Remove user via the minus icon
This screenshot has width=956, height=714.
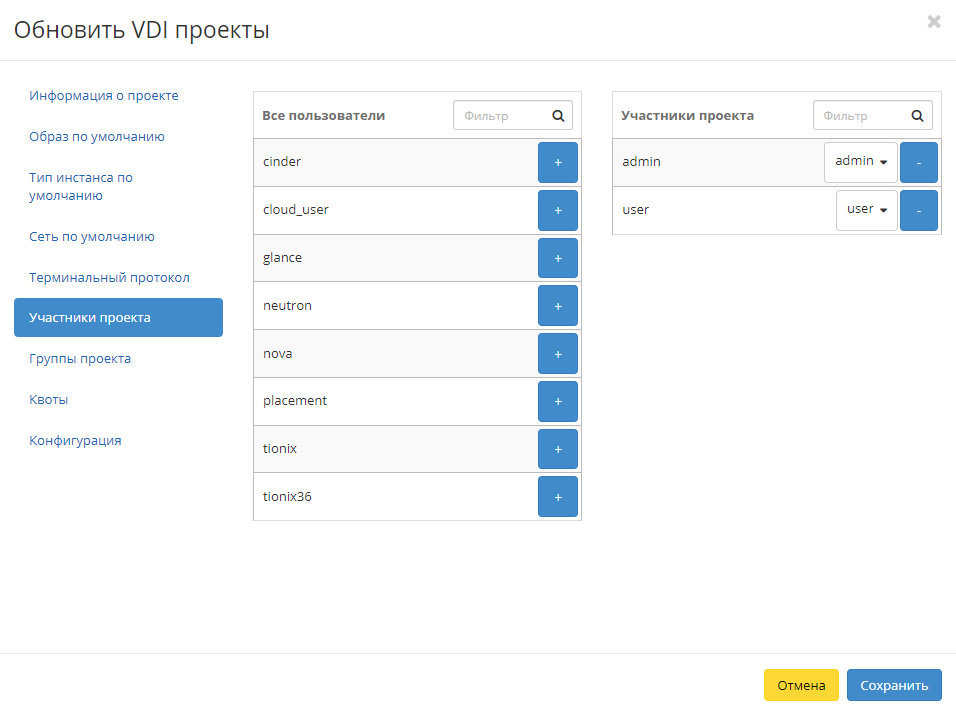click(x=918, y=210)
